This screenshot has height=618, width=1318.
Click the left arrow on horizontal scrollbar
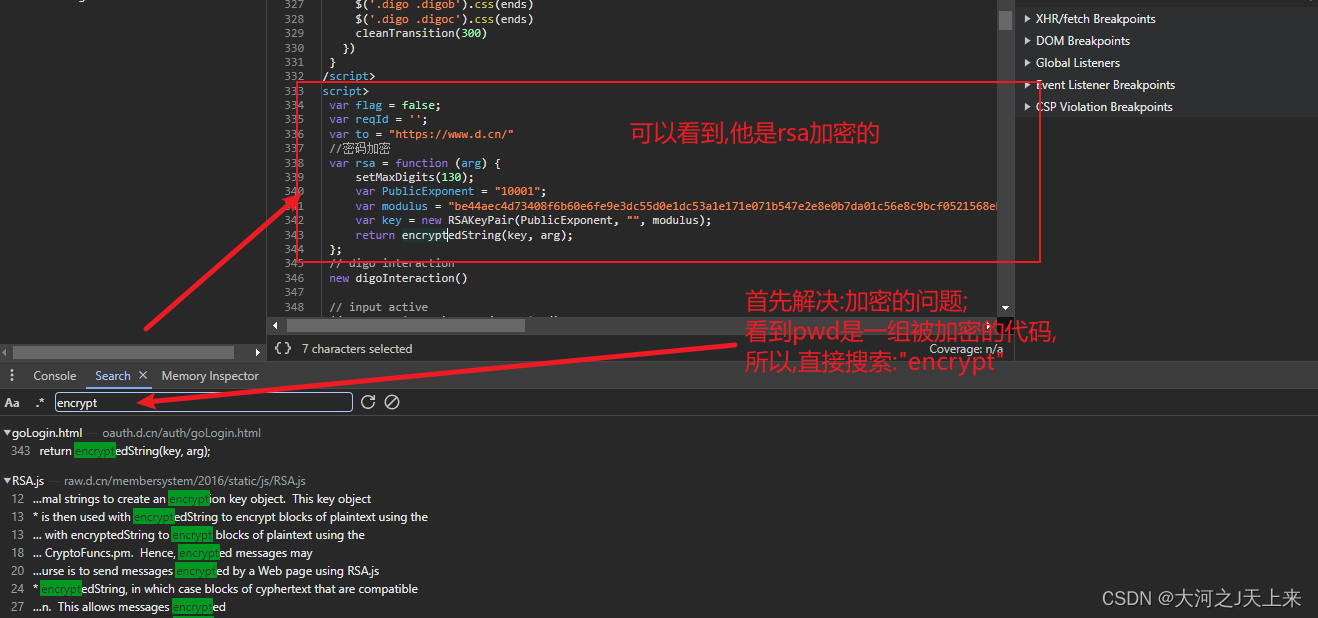276,325
